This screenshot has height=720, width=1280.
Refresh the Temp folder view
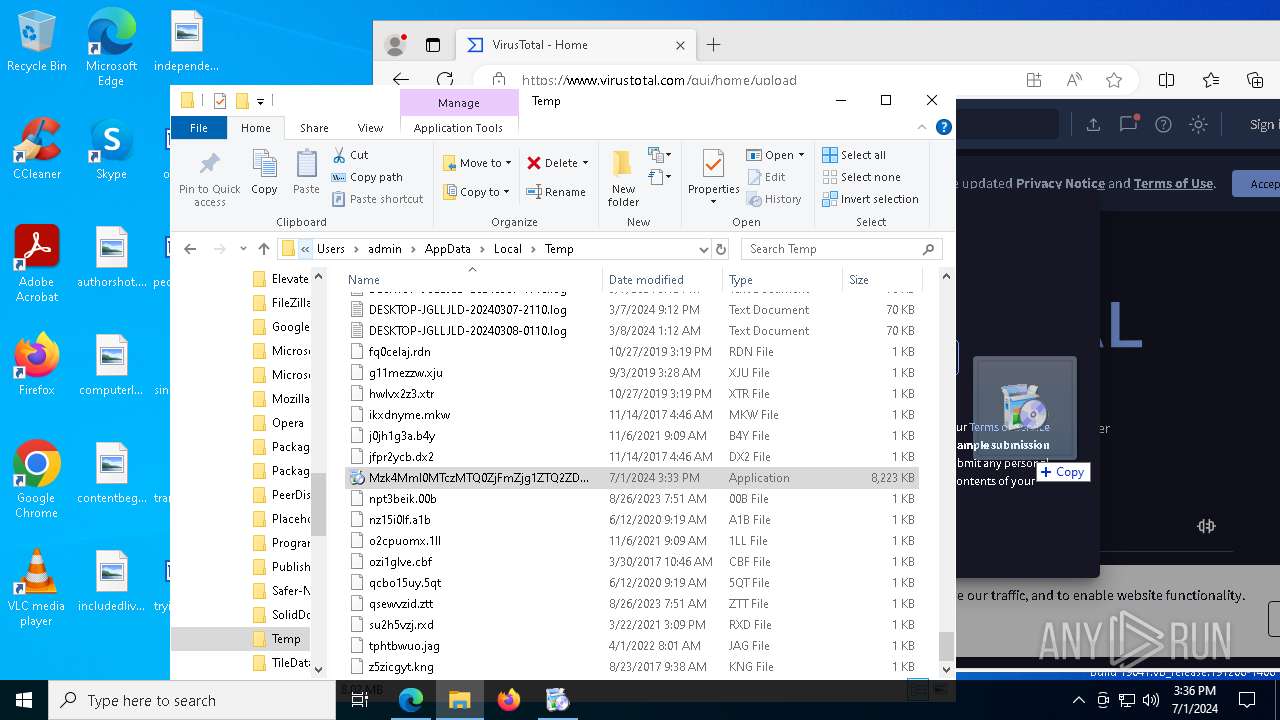(720, 249)
